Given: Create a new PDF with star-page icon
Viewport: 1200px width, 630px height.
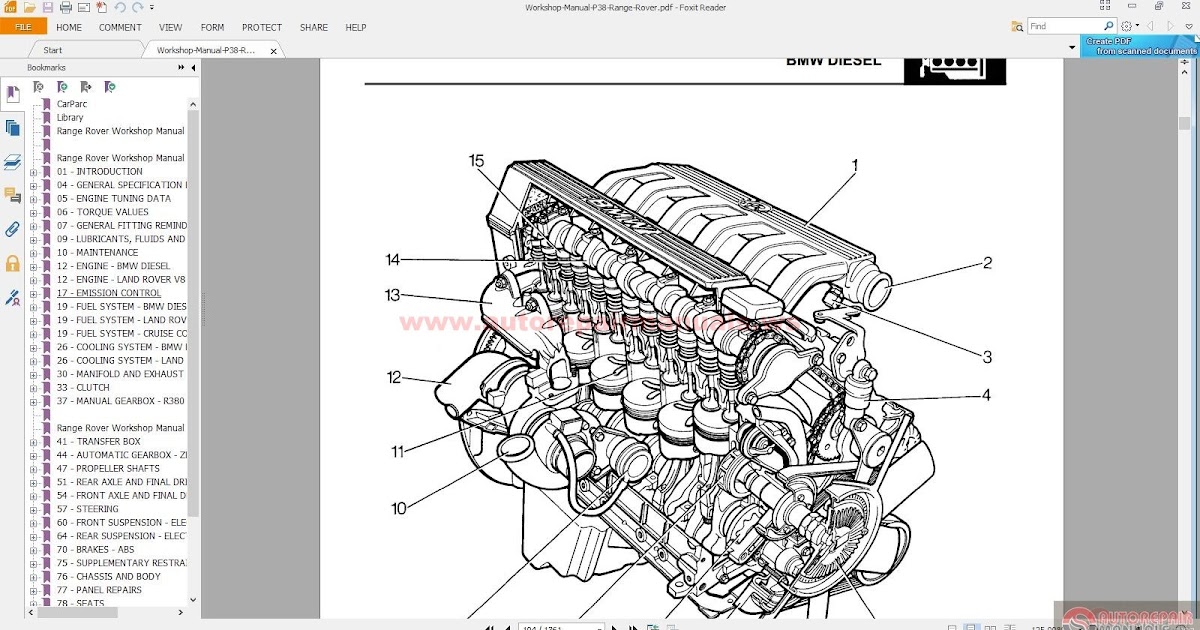Looking at the screenshot, I should coord(102,8).
